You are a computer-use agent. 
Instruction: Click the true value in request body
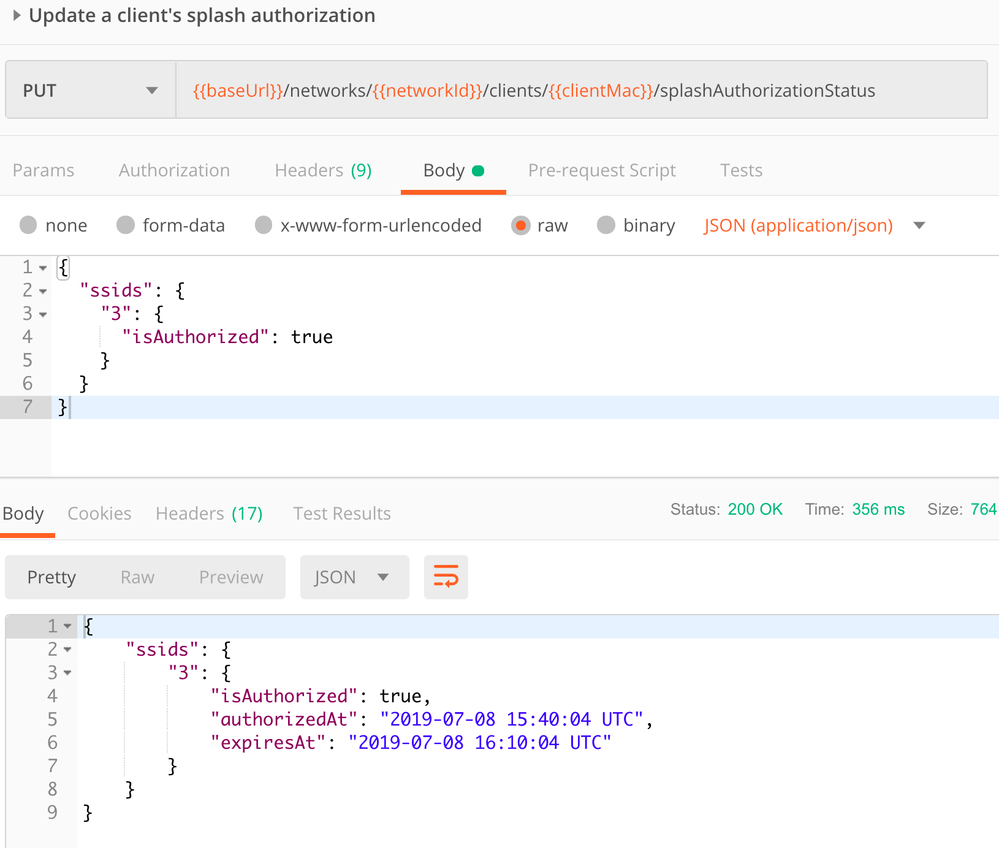tap(312, 336)
